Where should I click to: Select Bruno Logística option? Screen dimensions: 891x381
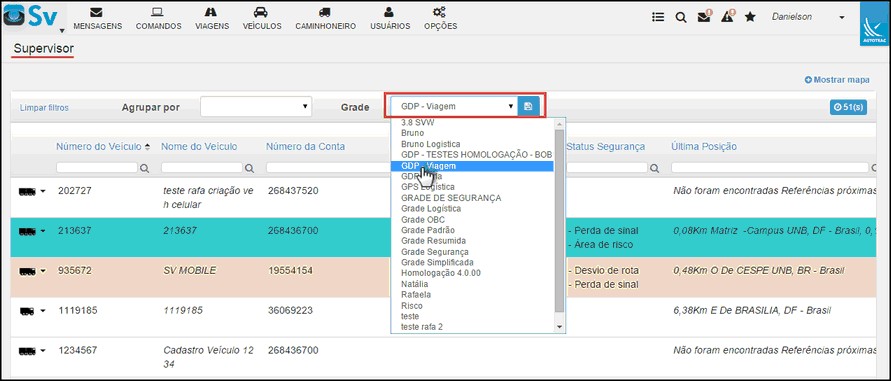pos(430,144)
